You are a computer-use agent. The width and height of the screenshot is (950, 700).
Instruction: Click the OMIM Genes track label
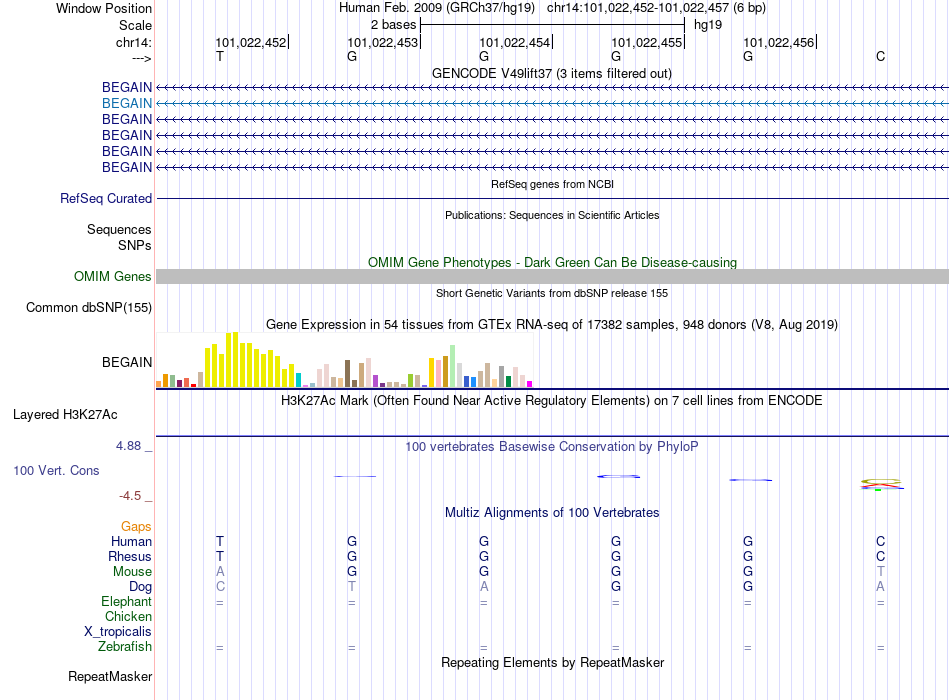coord(113,277)
